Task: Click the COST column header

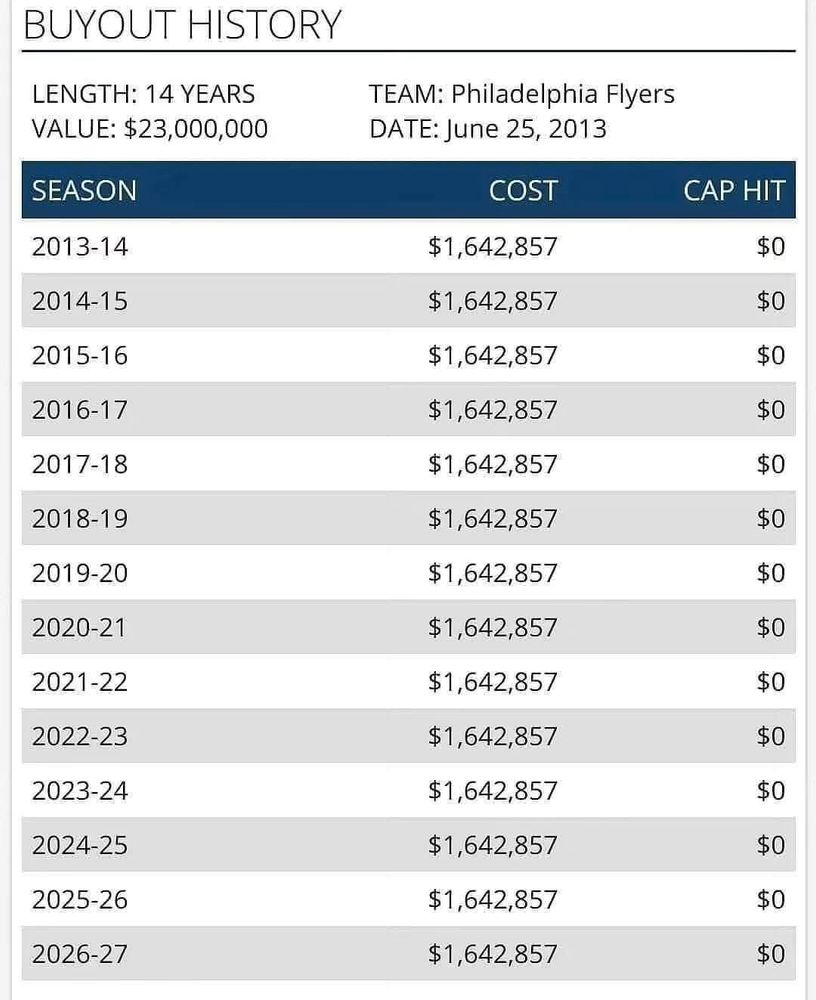Action: (x=523, y=191)
